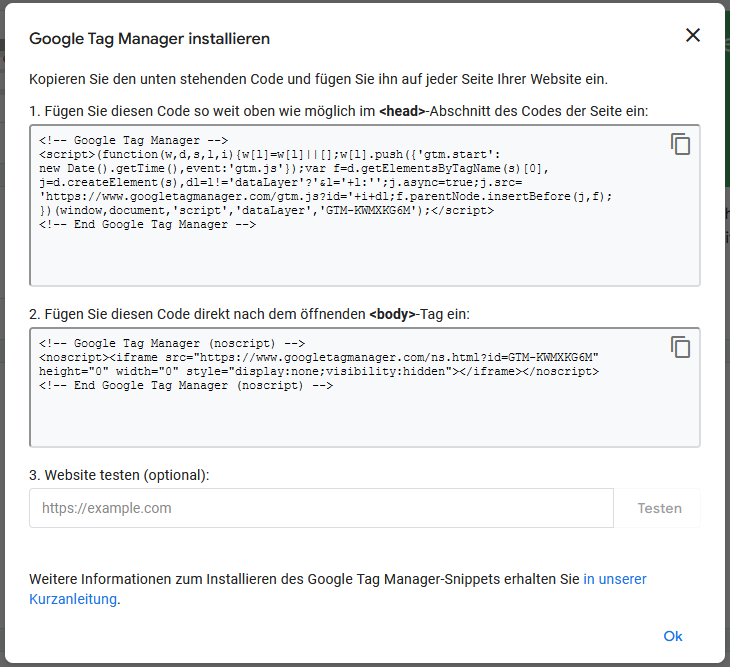Viewport: 730px width, 667px height.
Task: Click the '<!-- End Google Tag Manager -->' line
Action: pyautogui.click(x=148, y=224)
